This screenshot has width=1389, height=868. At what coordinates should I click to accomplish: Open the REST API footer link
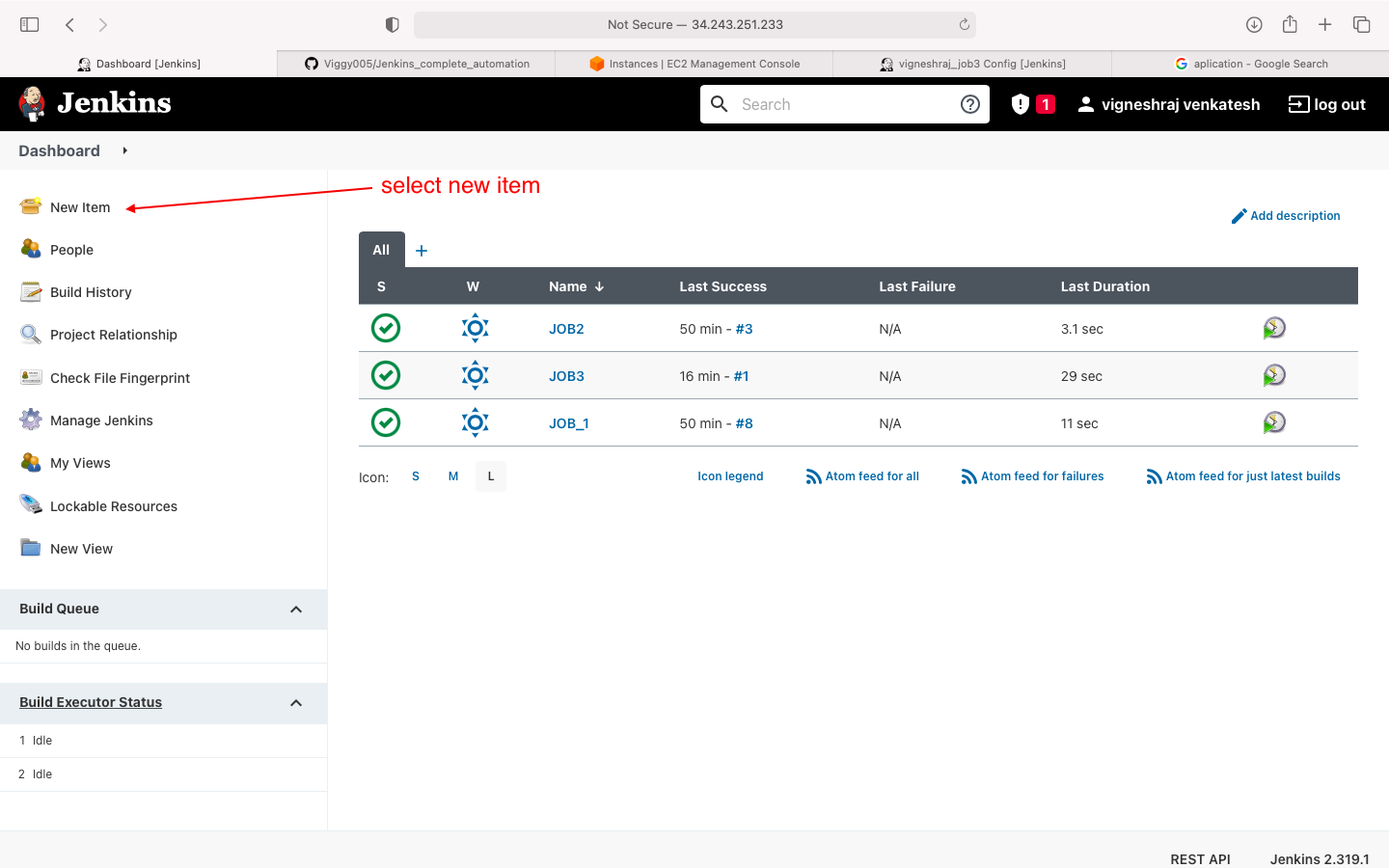coord(1200,859)
